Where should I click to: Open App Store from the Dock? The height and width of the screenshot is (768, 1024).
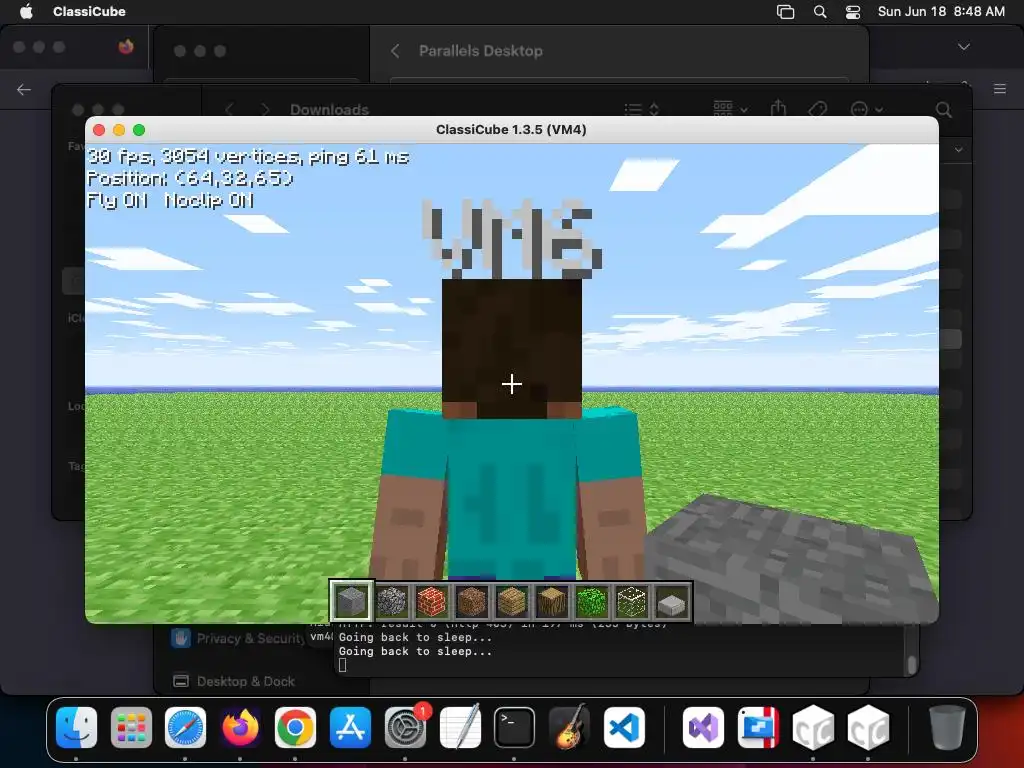coord(350,727)
